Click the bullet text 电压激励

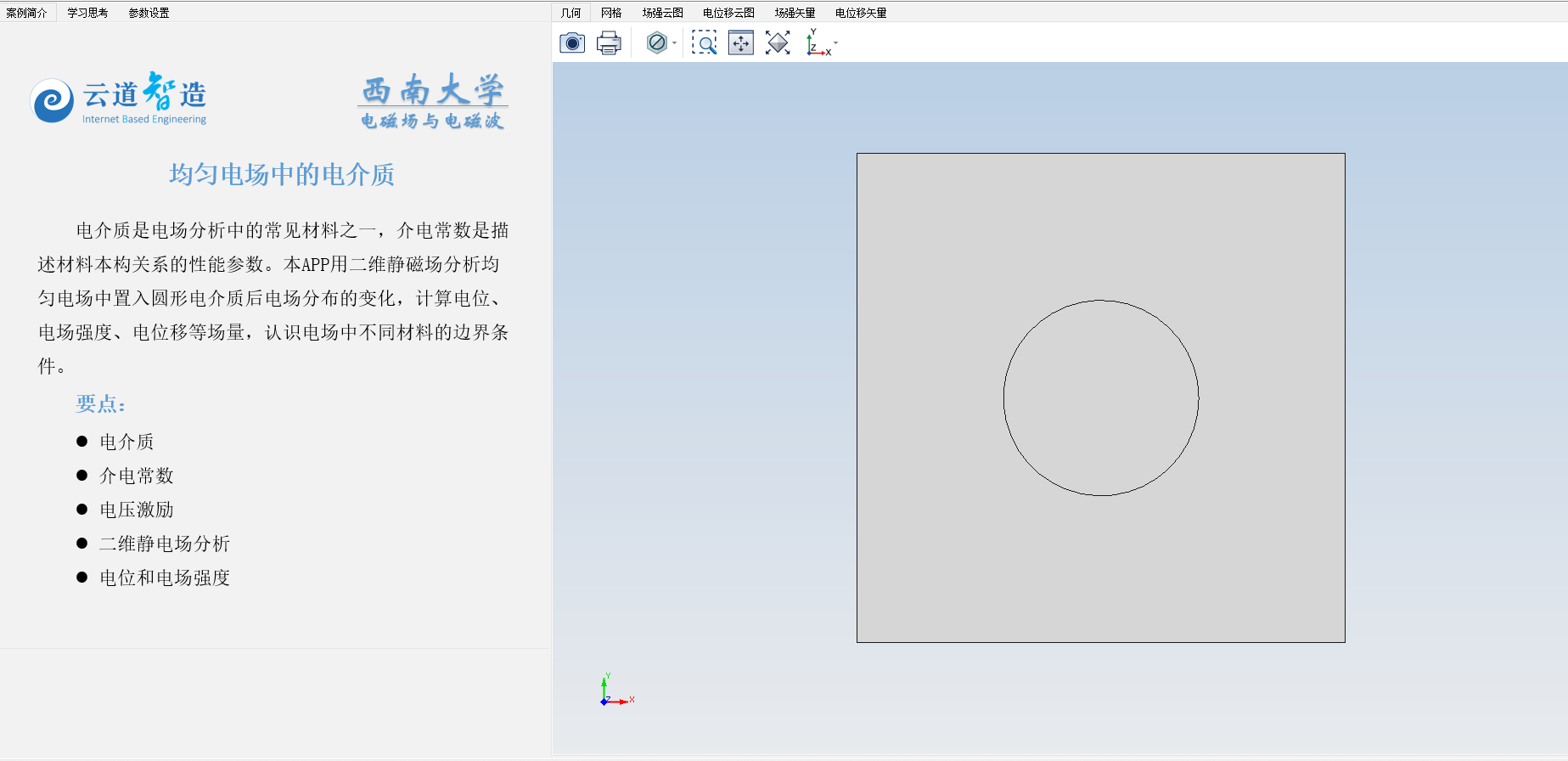(136, 510)
